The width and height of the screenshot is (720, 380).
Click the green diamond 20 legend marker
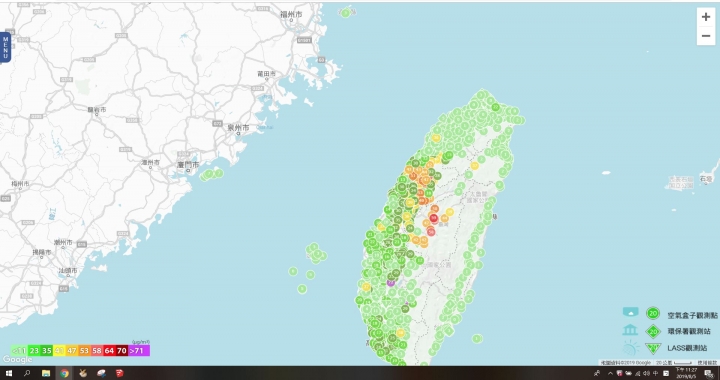tap(652, 331)
